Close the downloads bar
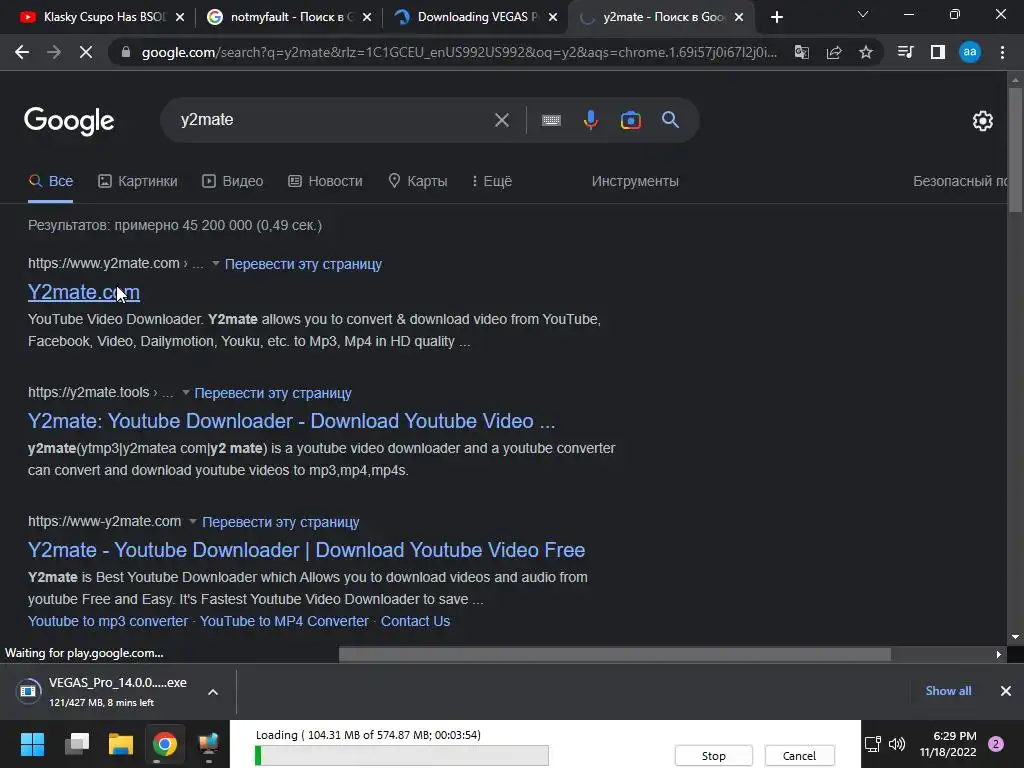 (x=1006, y=691)
